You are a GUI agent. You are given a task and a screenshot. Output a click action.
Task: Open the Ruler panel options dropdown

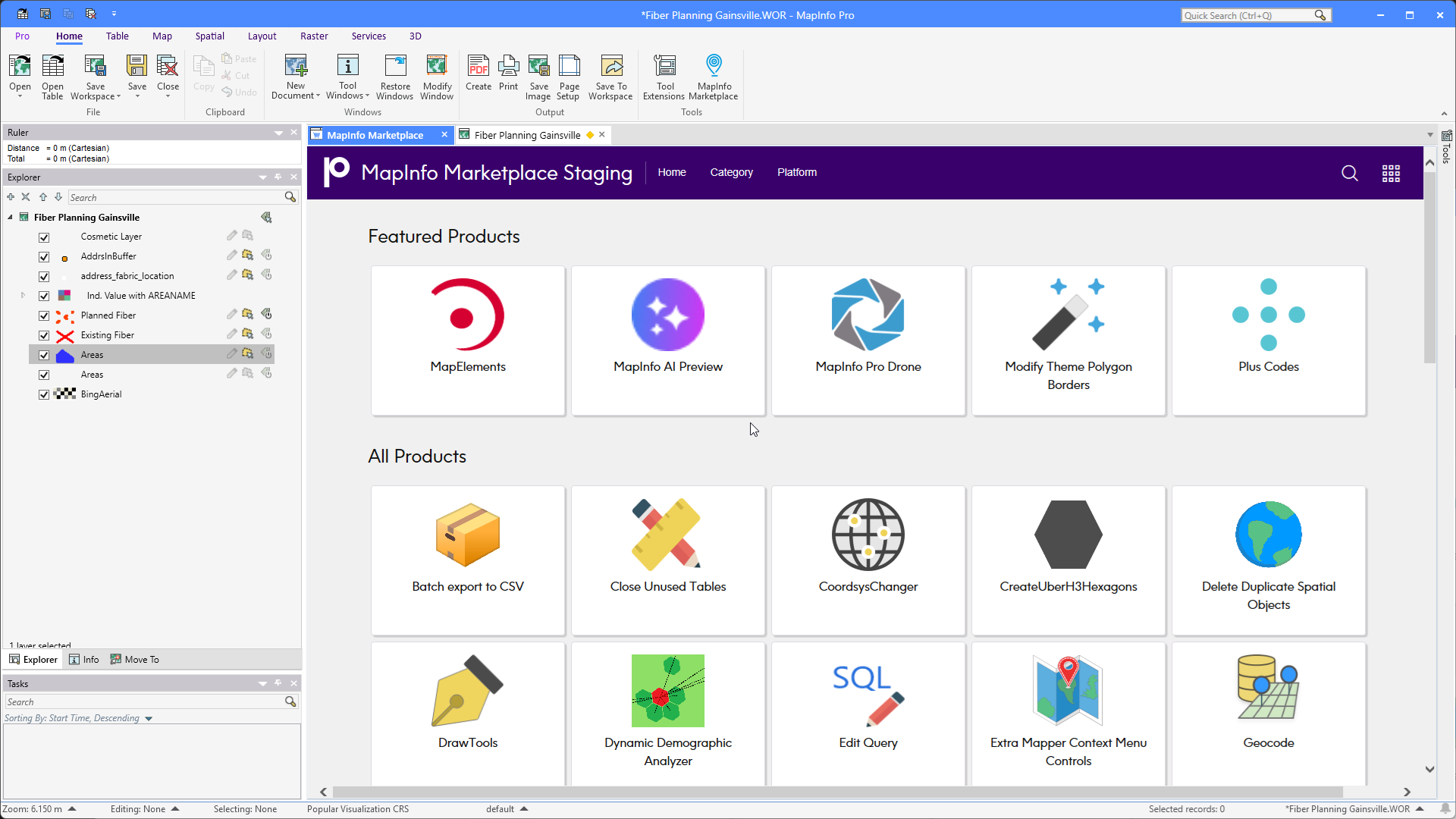click(x=278, y=133)
